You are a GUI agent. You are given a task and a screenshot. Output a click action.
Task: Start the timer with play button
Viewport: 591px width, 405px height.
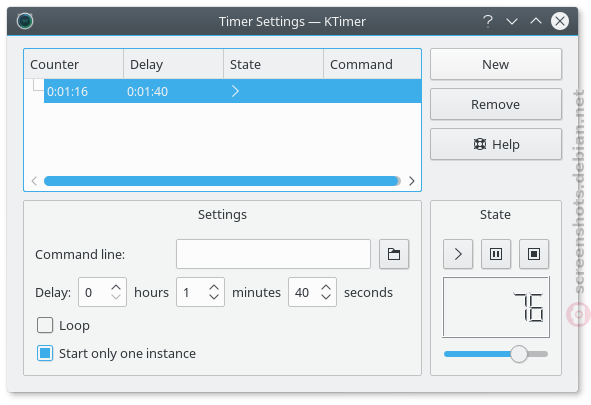coord(458,254)
